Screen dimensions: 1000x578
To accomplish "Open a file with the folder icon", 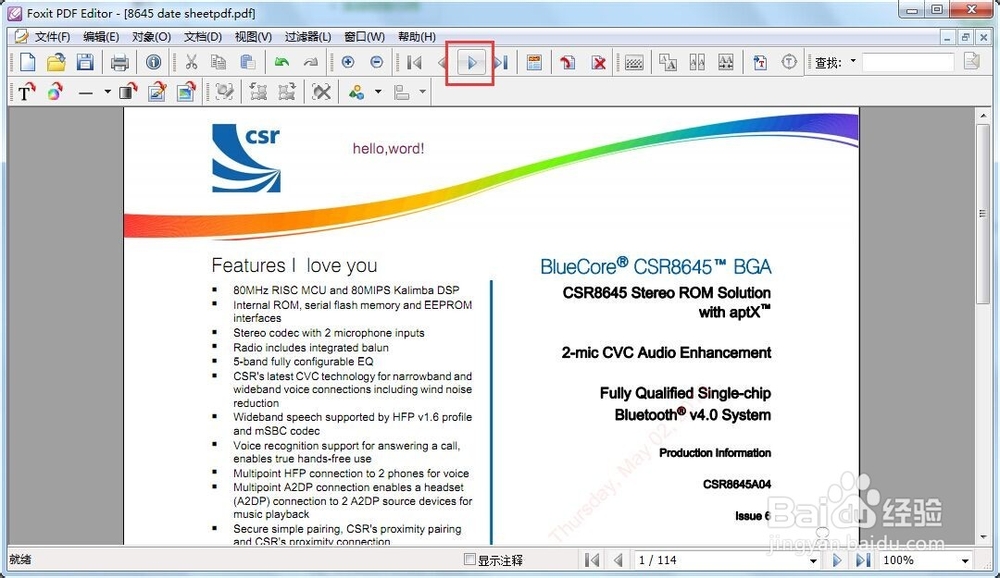I will pyautogui.click(x=56, y=62).
